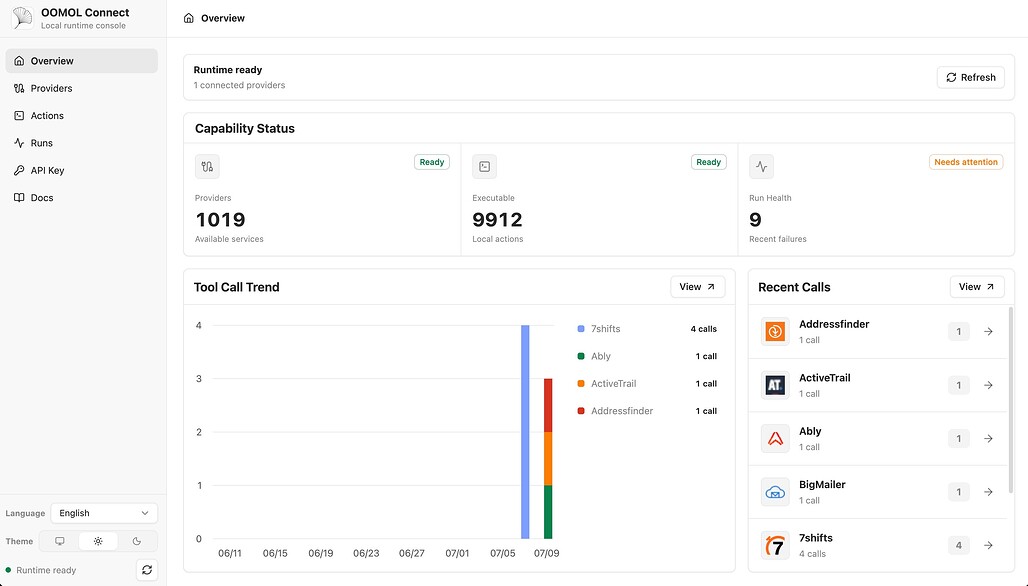
Task: Click the Refresh button for runtime
Action: 970,77
